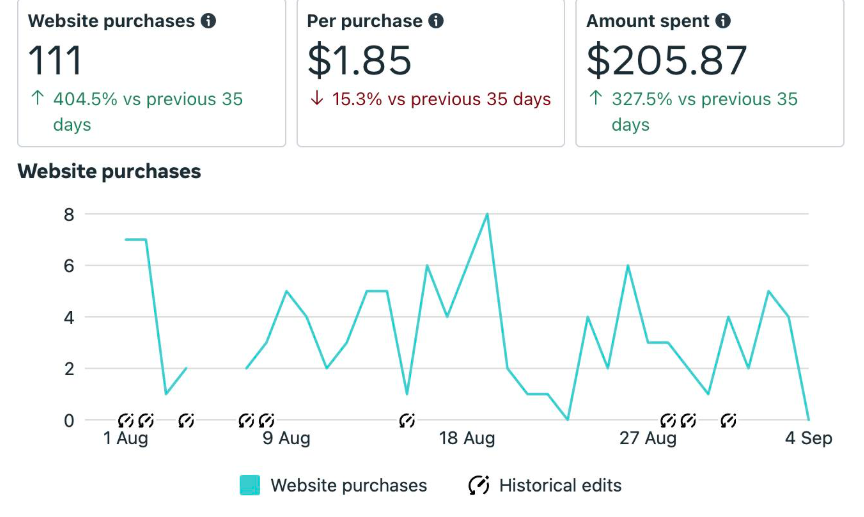Open the Amount spent info tooltip icon
Viewport: 864px width, 517px height.
pyautogui.click(x=723, y=21)
